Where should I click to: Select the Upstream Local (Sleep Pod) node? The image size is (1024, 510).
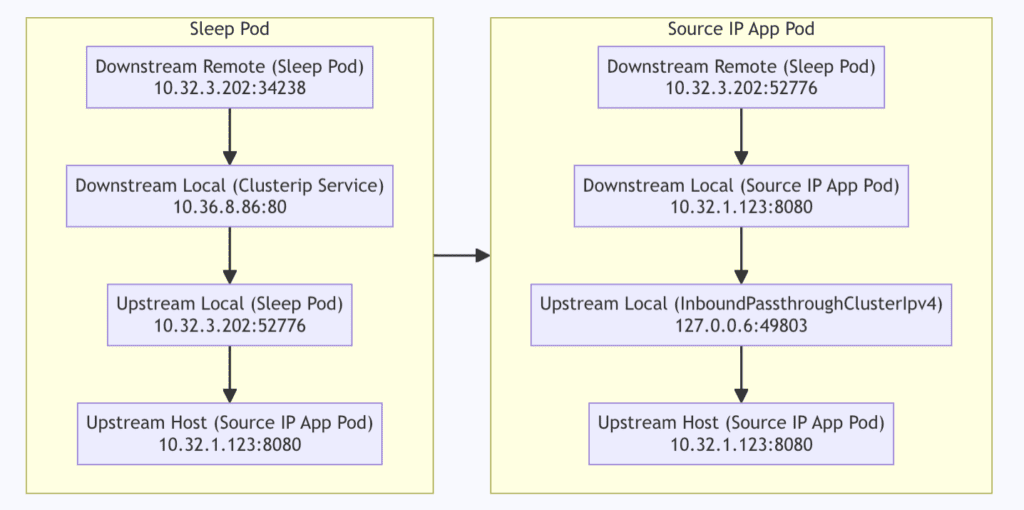pos(230,315)
